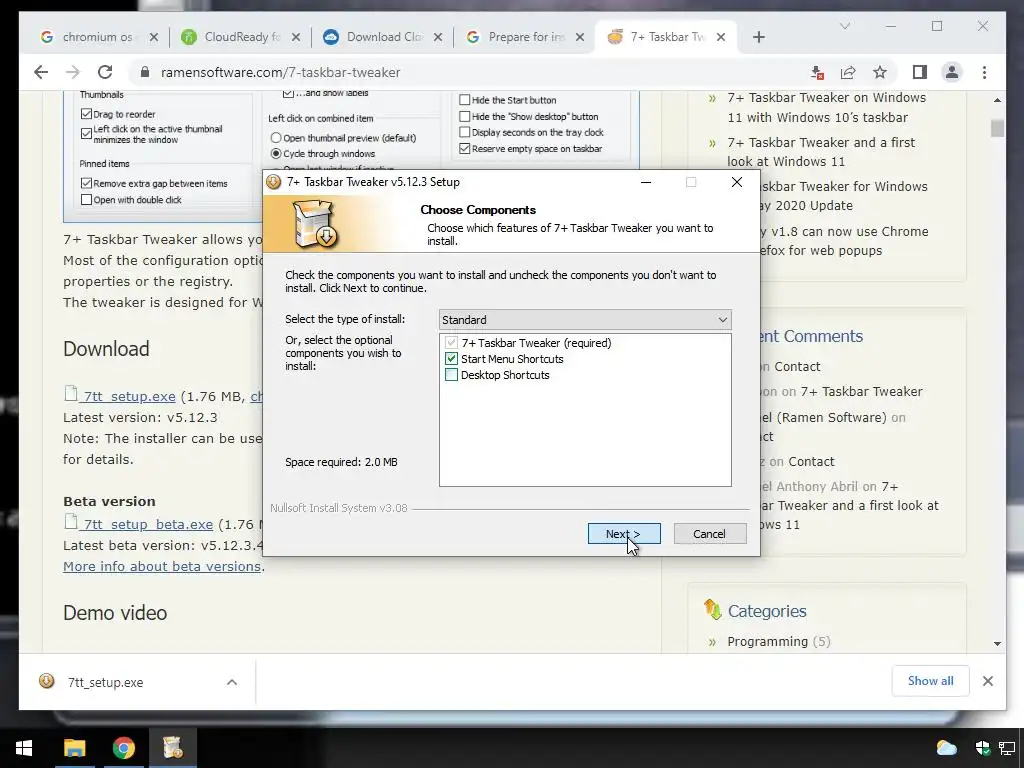Open the Chrome profile menu
The width and height of the screenshot is (1024, 768).
(952, 72)
